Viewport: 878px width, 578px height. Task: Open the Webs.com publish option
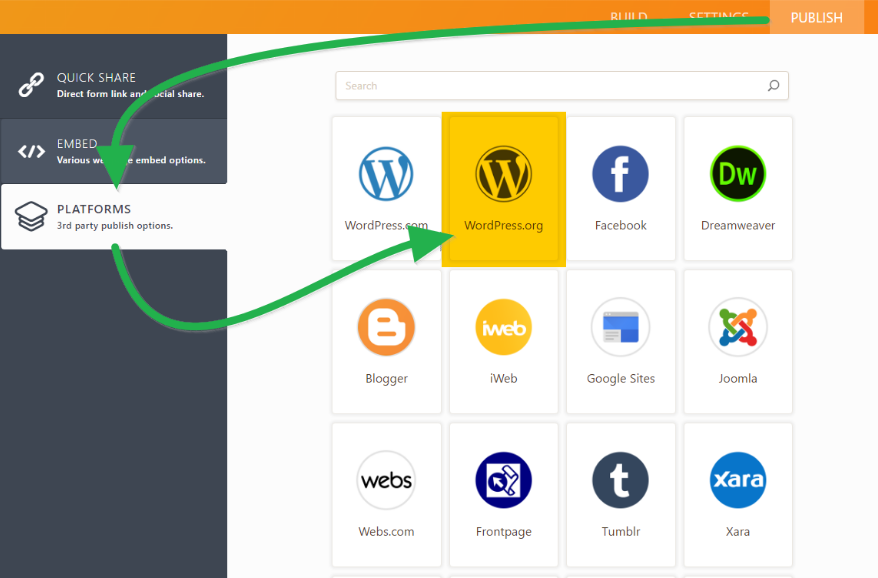click(x=386, y=481)
